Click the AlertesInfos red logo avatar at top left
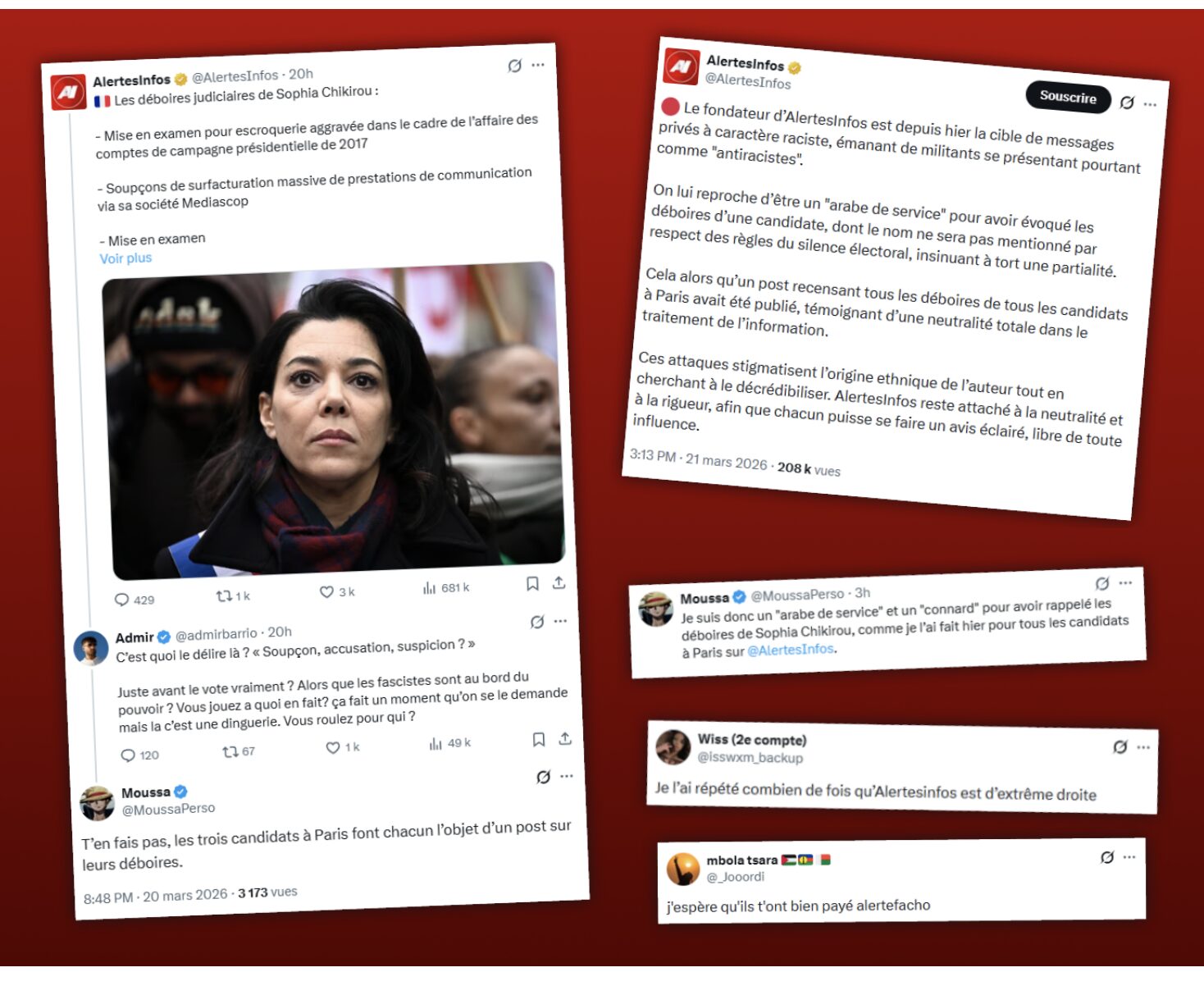Image resolution: width=1204 pixels, height=1004 pixels. tap(68, 92)
